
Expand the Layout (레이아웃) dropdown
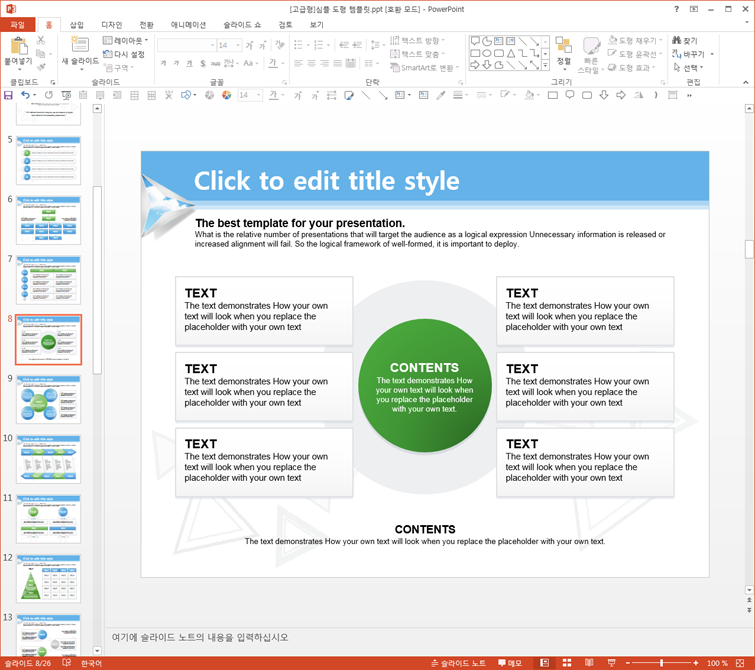126,40
